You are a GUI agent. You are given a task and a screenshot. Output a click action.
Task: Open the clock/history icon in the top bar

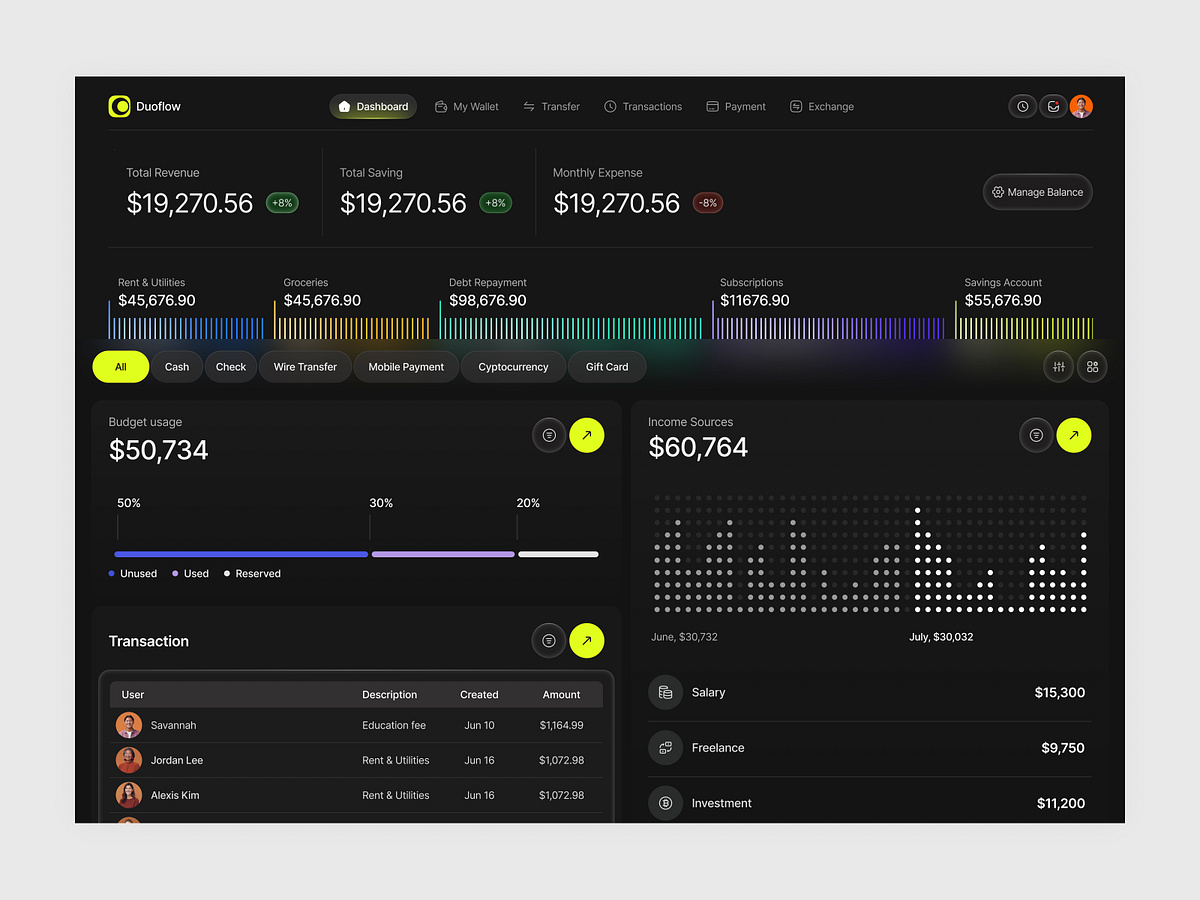[x=1022, y=106]
